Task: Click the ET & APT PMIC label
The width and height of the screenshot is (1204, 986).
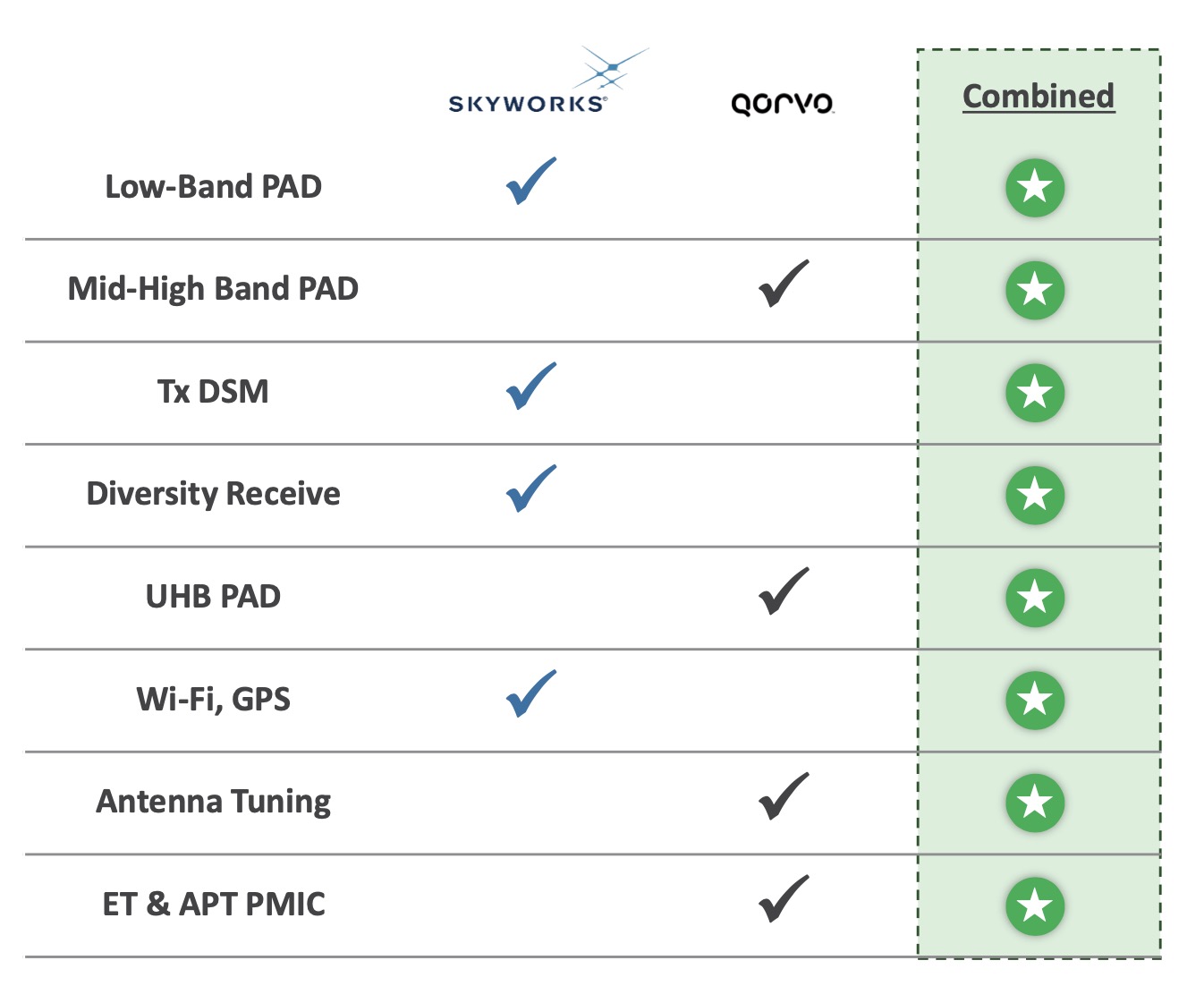Action: (214, 904)
